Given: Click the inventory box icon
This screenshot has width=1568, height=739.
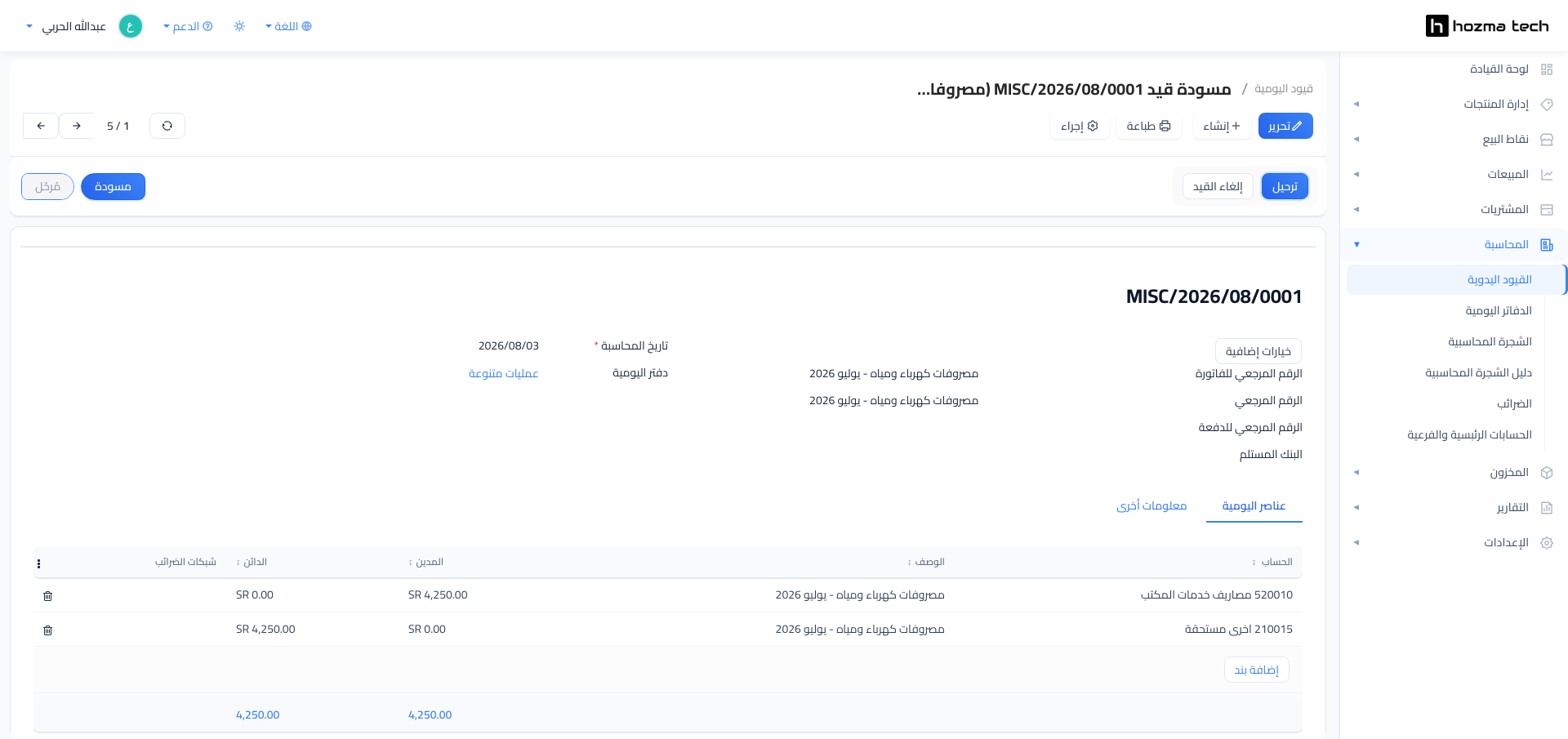Looking at the screenshot, I should click(x=1546, y=473).
